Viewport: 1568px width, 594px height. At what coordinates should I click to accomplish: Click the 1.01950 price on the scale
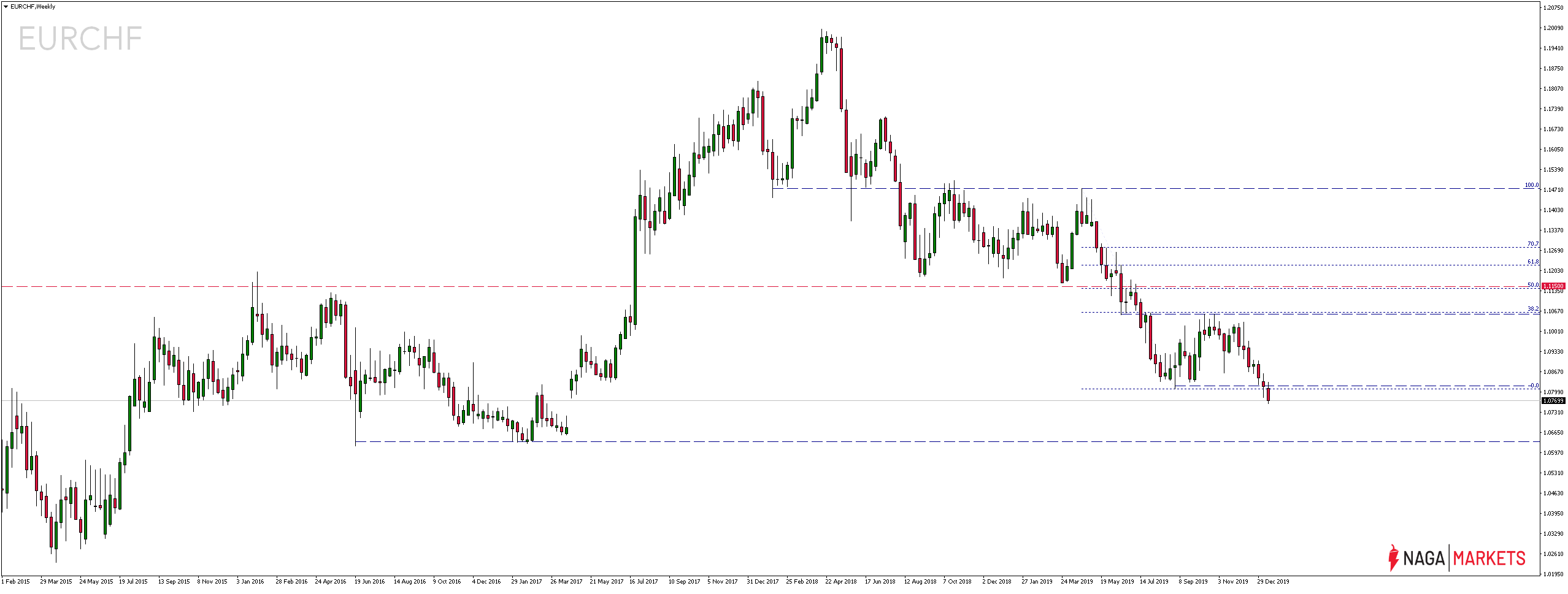(x=1553, y=574)
